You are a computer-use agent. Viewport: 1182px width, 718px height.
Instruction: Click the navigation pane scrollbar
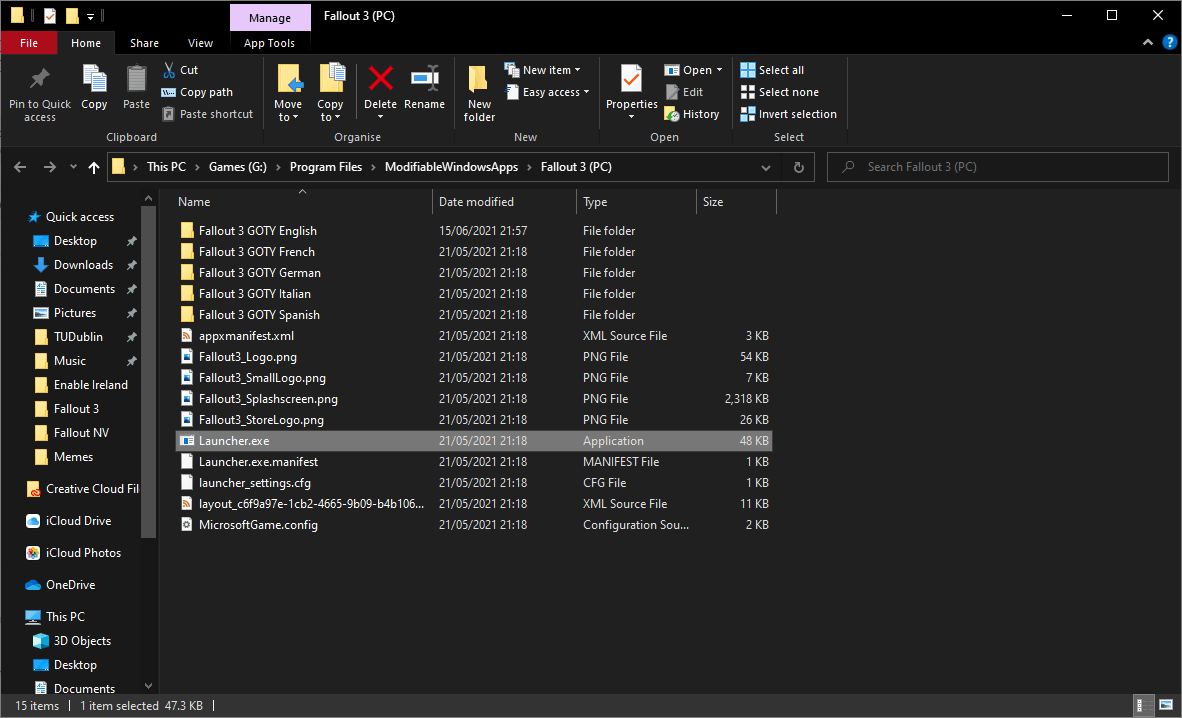(x=149, y=370)
